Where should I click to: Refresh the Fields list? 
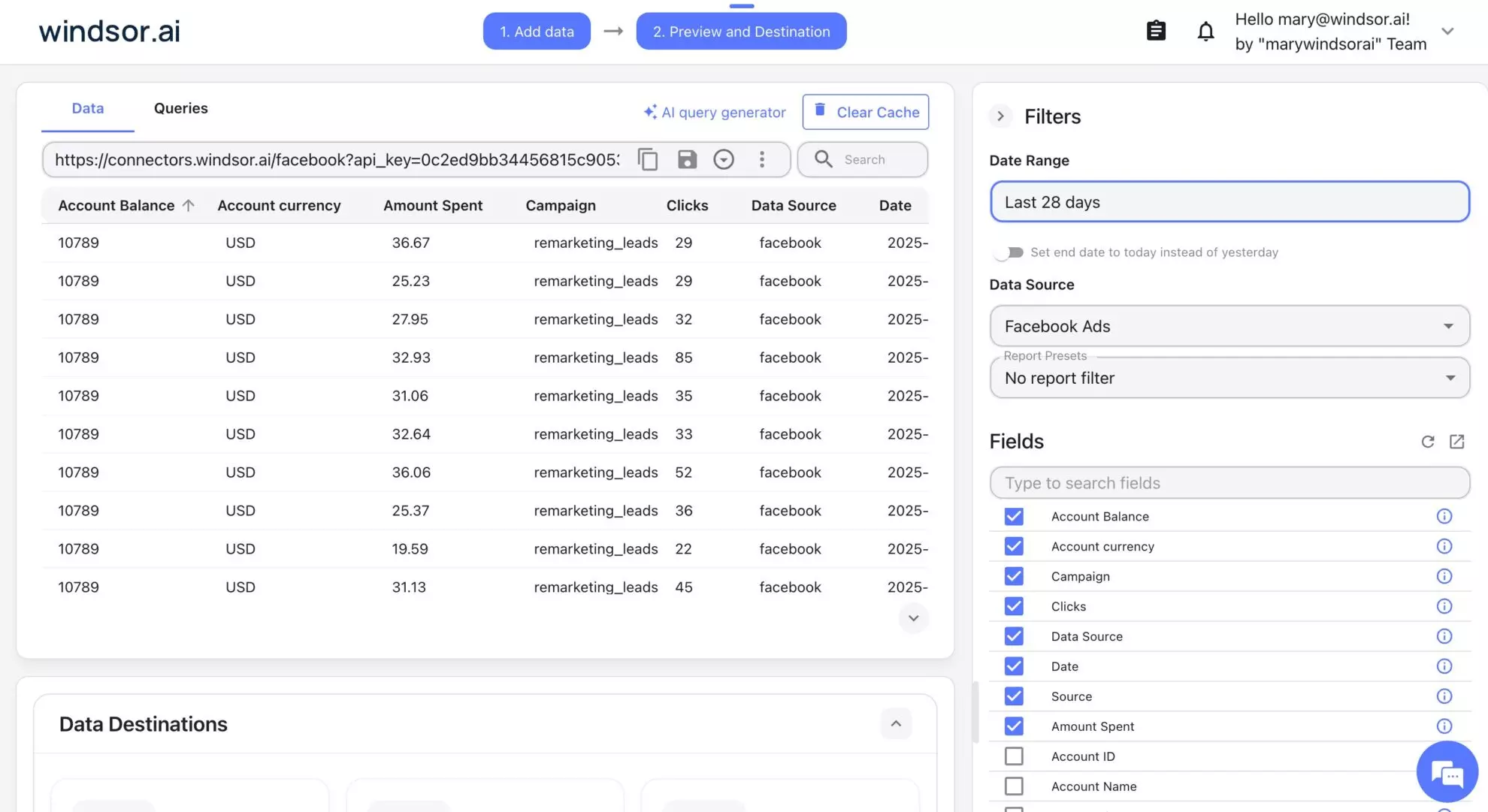click(x=1428, y=442)
